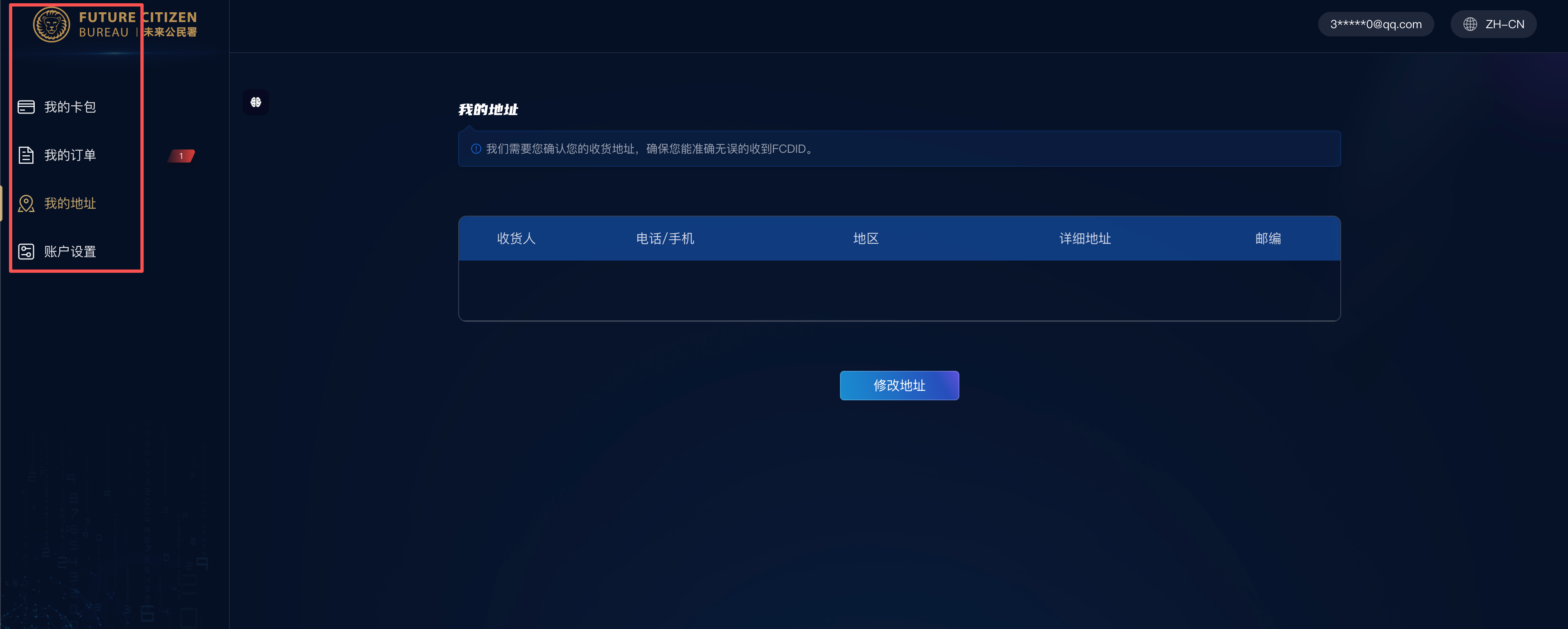The width and height of the screenshot is (1568, 629).
Task: Click the account settings slider icon
Action: tap(26, 251)
